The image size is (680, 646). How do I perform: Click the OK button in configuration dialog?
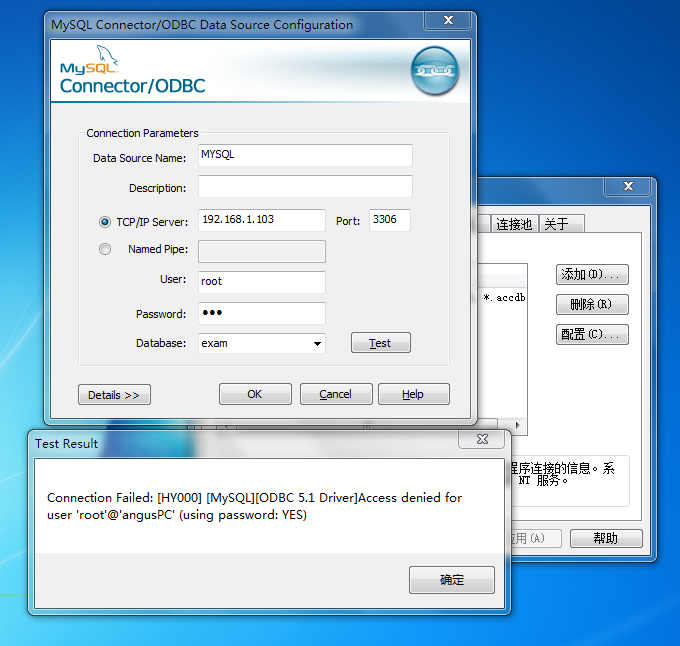click(255, 394)
